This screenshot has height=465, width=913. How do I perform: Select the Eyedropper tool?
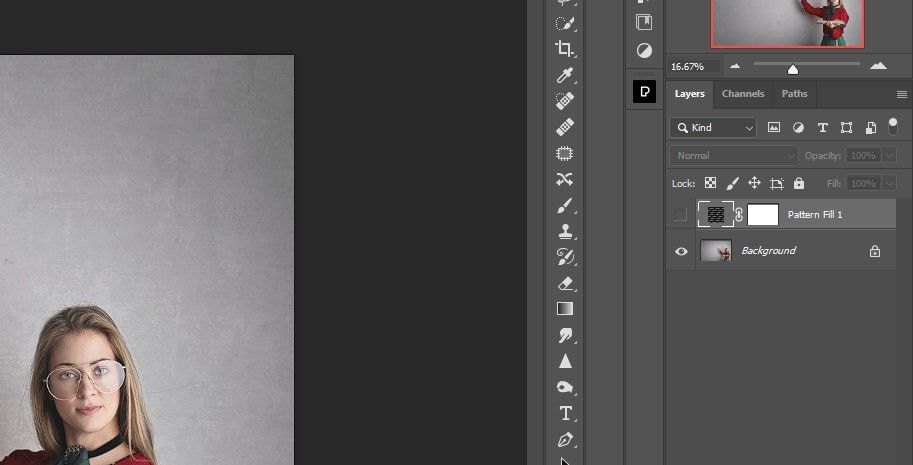click(x=565, y=74)
